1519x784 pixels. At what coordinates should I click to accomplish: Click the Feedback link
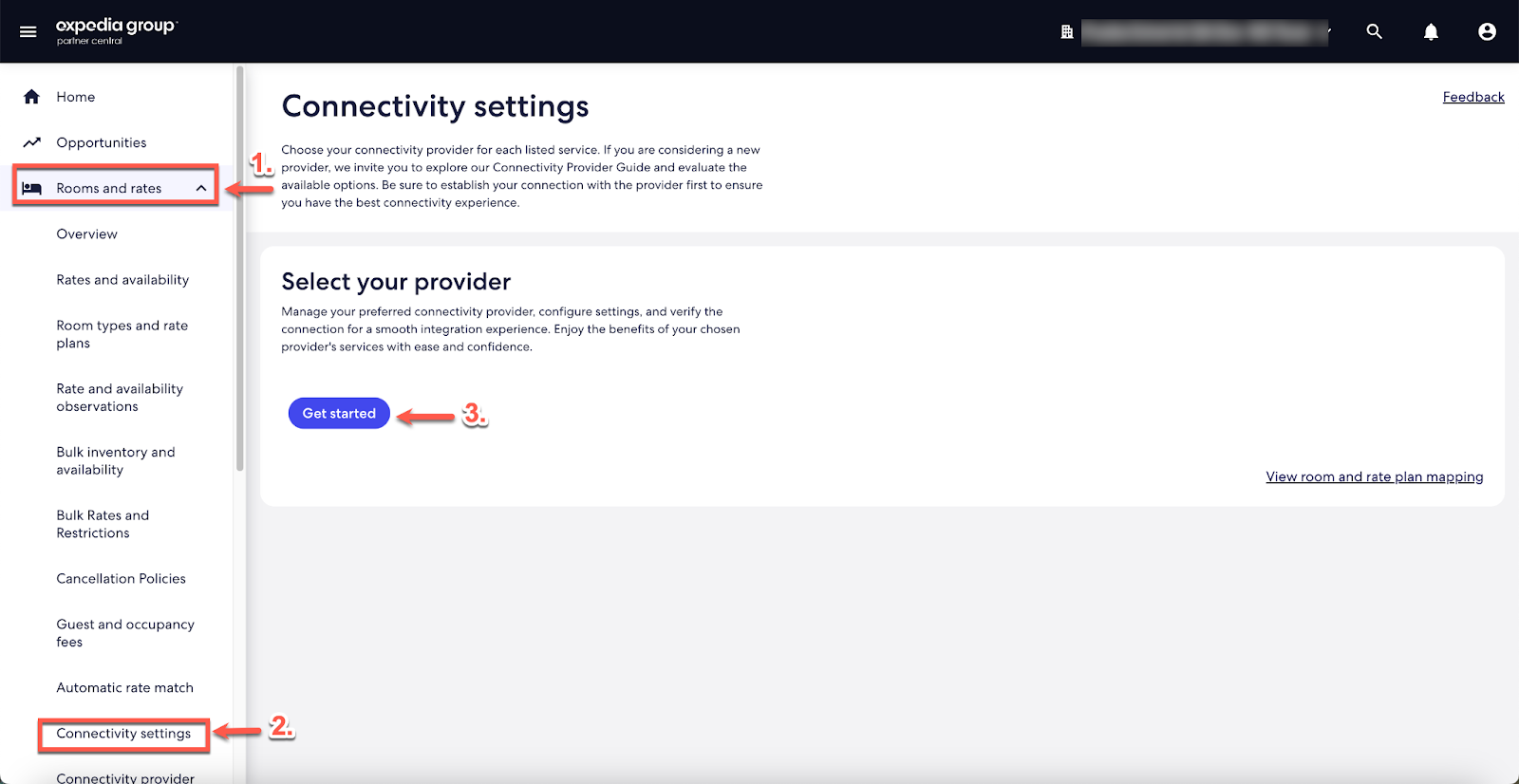pyautogui.click(x=1473, y=97)
